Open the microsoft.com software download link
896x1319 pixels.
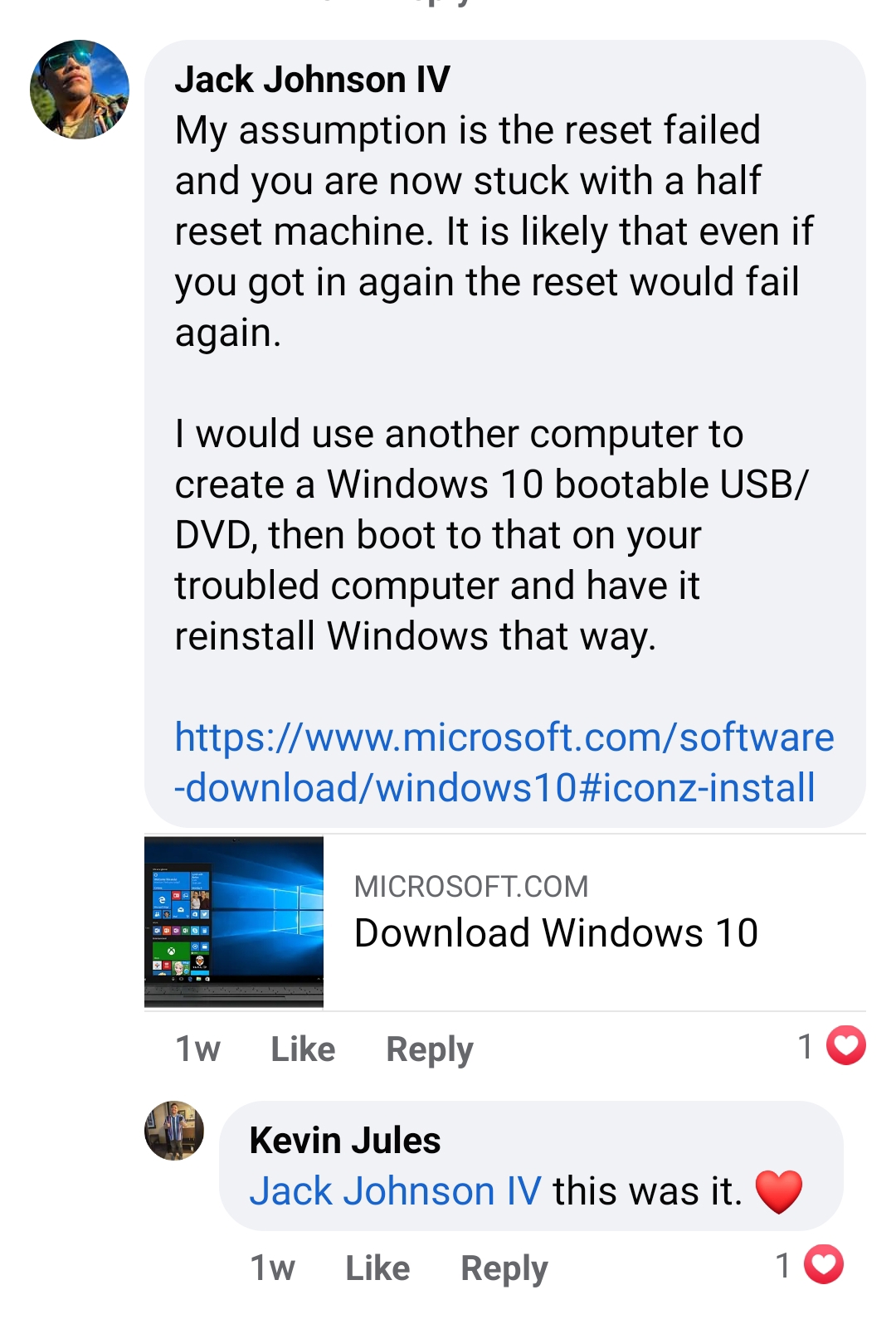pyautogui.click(x=504, y=762)
